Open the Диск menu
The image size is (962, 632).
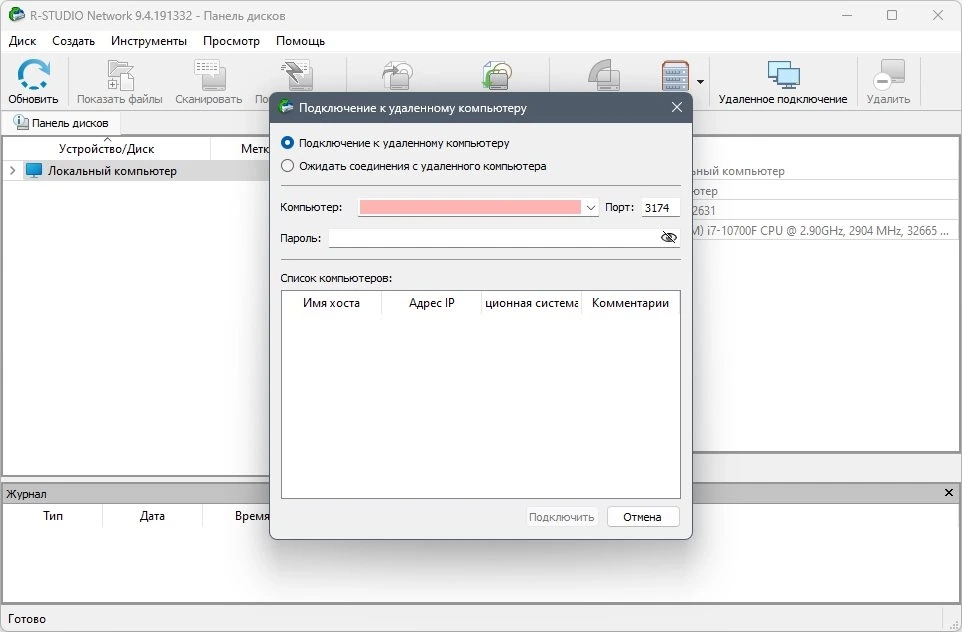[x=23, y=41]
